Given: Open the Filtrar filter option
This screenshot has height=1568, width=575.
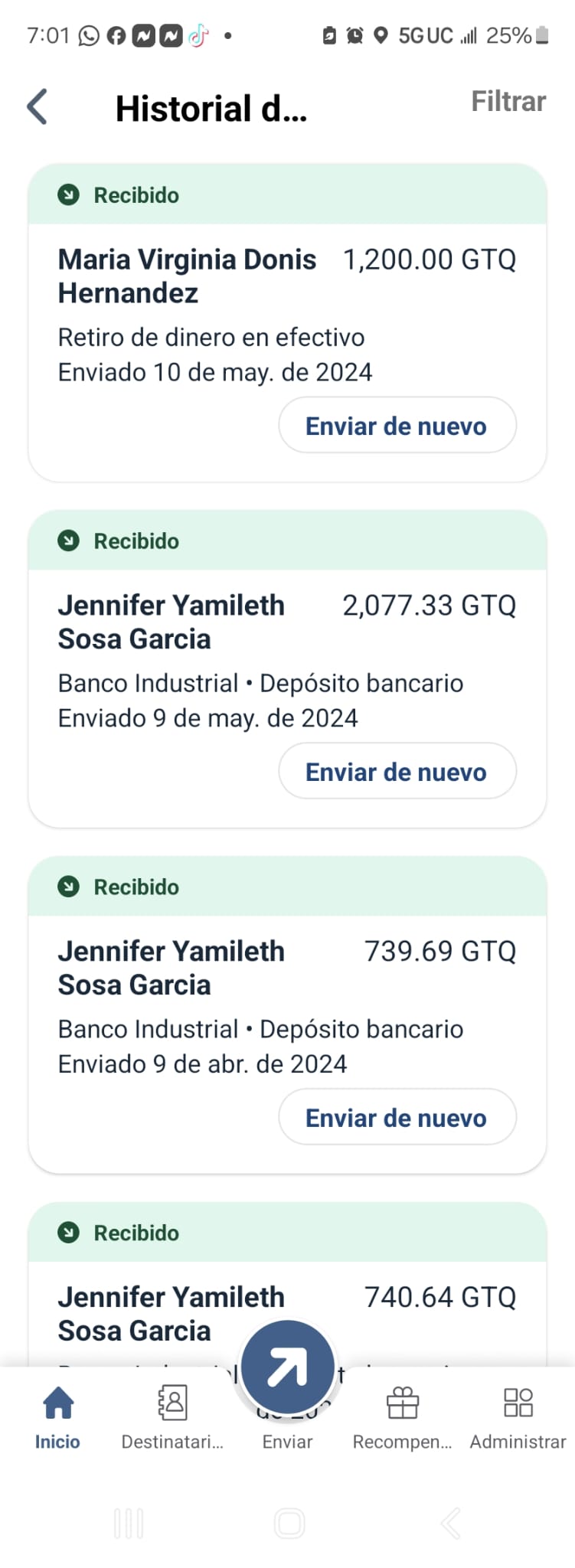Looking at the screenshot, I should pos(508,102).
